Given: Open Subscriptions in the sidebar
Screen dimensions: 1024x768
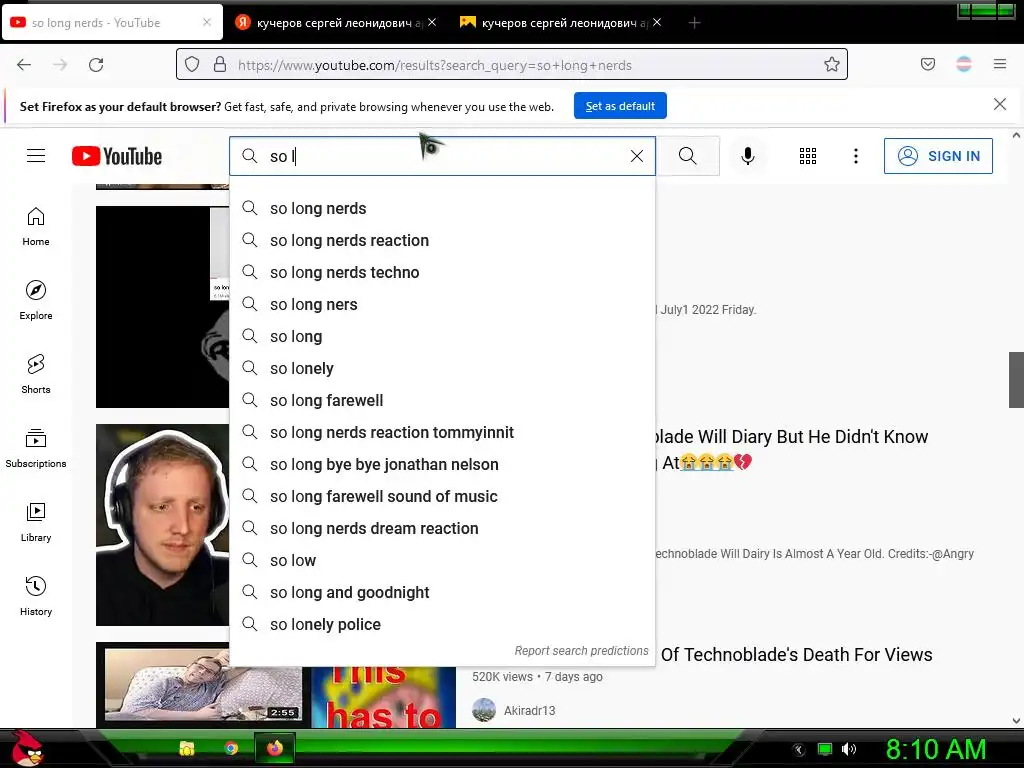Looking at the screenshot, I should pos(36,448).
